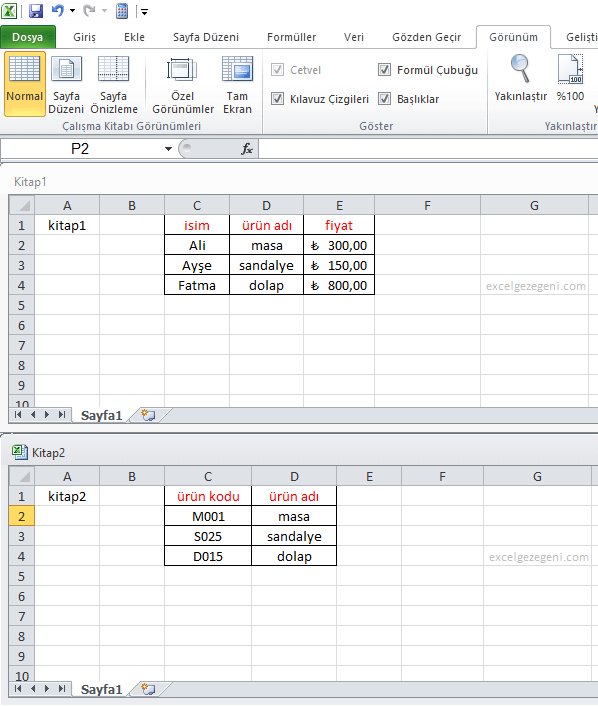
Task: Click cell 'D015' in Kitap2
Action: point(208,556)
